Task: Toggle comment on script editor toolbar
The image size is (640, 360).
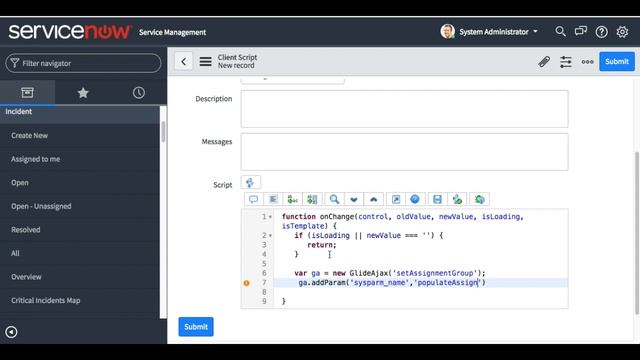Action: (x=253, y=200)
